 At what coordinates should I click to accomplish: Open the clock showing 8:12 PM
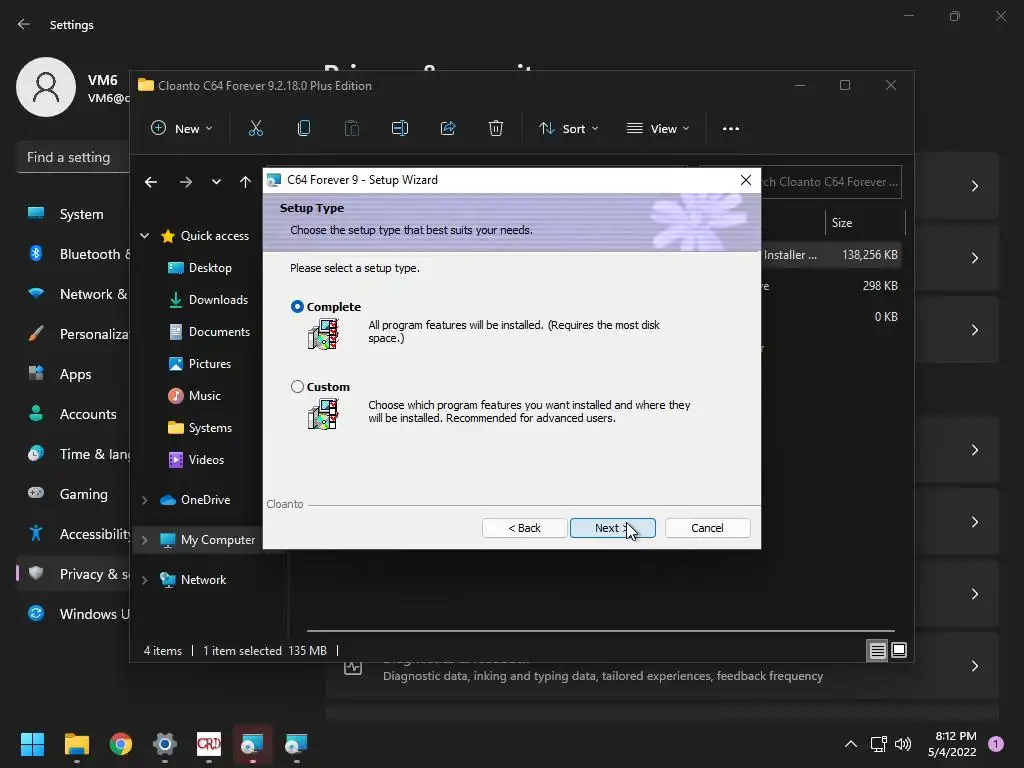coord(952,744)
